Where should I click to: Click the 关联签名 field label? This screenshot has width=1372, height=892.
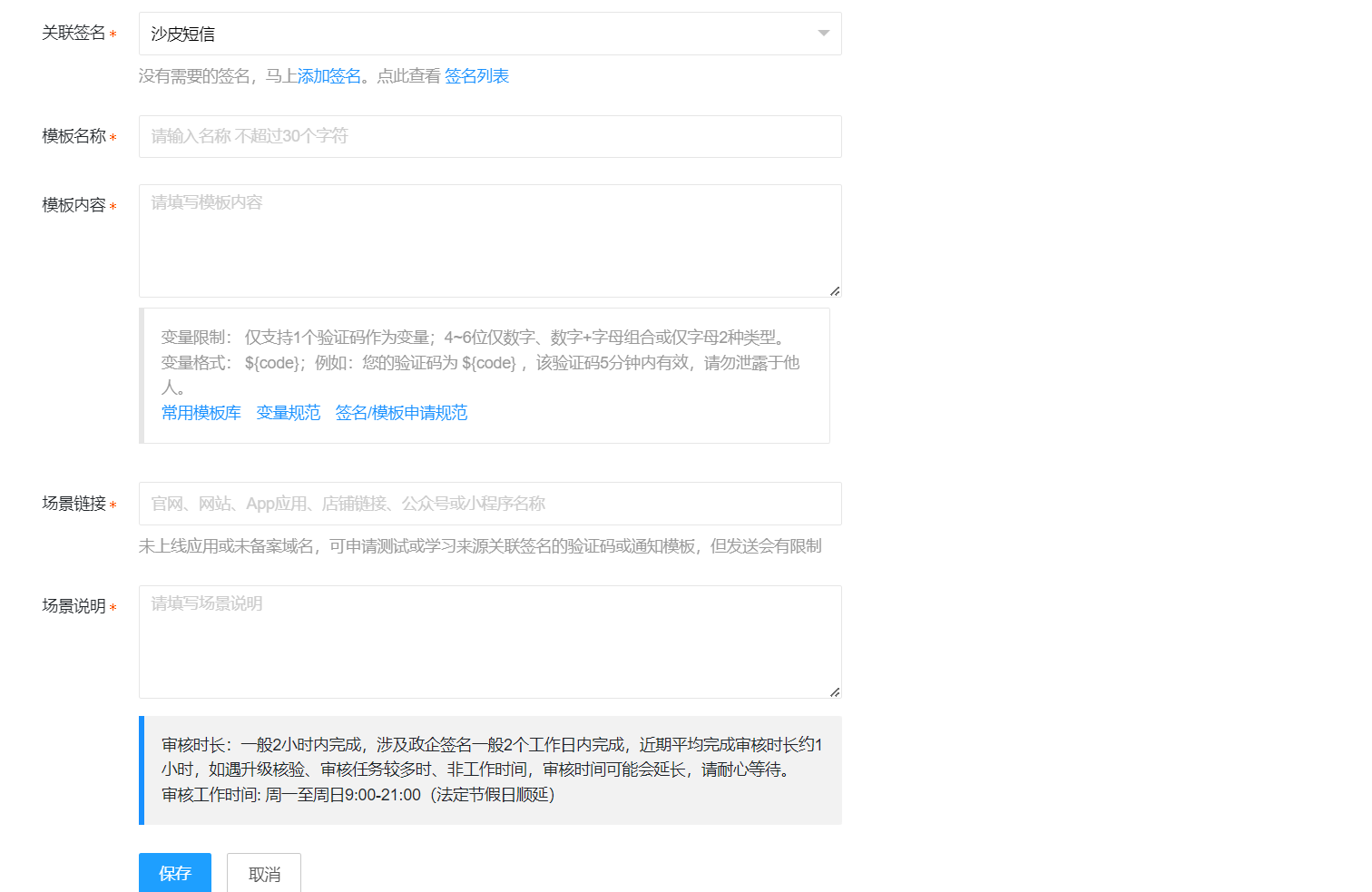pos(73,34)
